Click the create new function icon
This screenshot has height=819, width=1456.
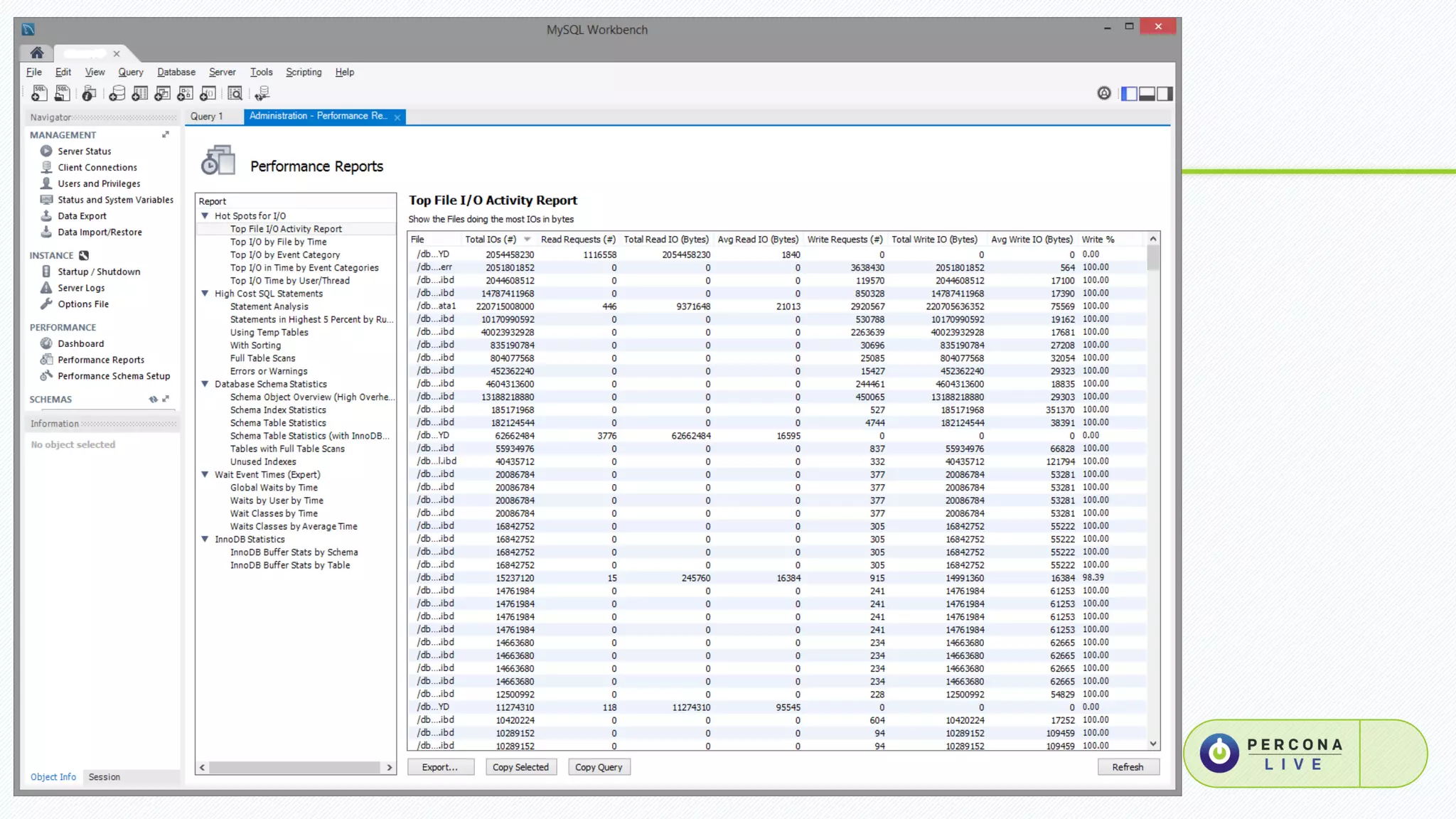208,93
